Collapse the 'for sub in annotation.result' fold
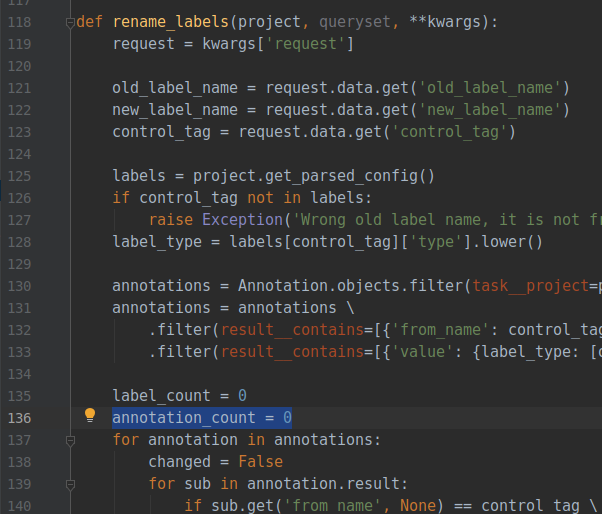 70,485
